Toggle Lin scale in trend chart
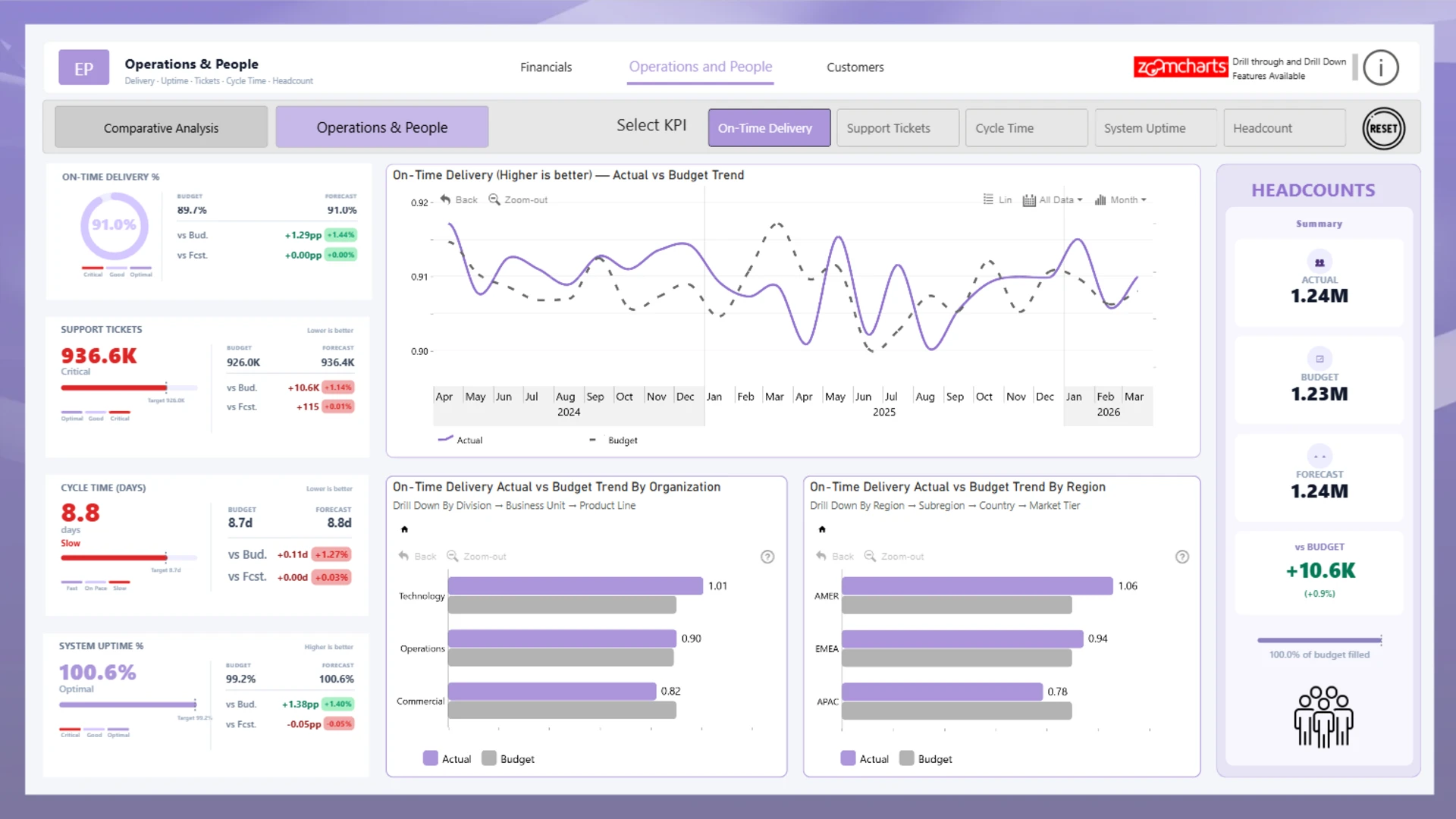1456x819 pixels. (997, 199)
